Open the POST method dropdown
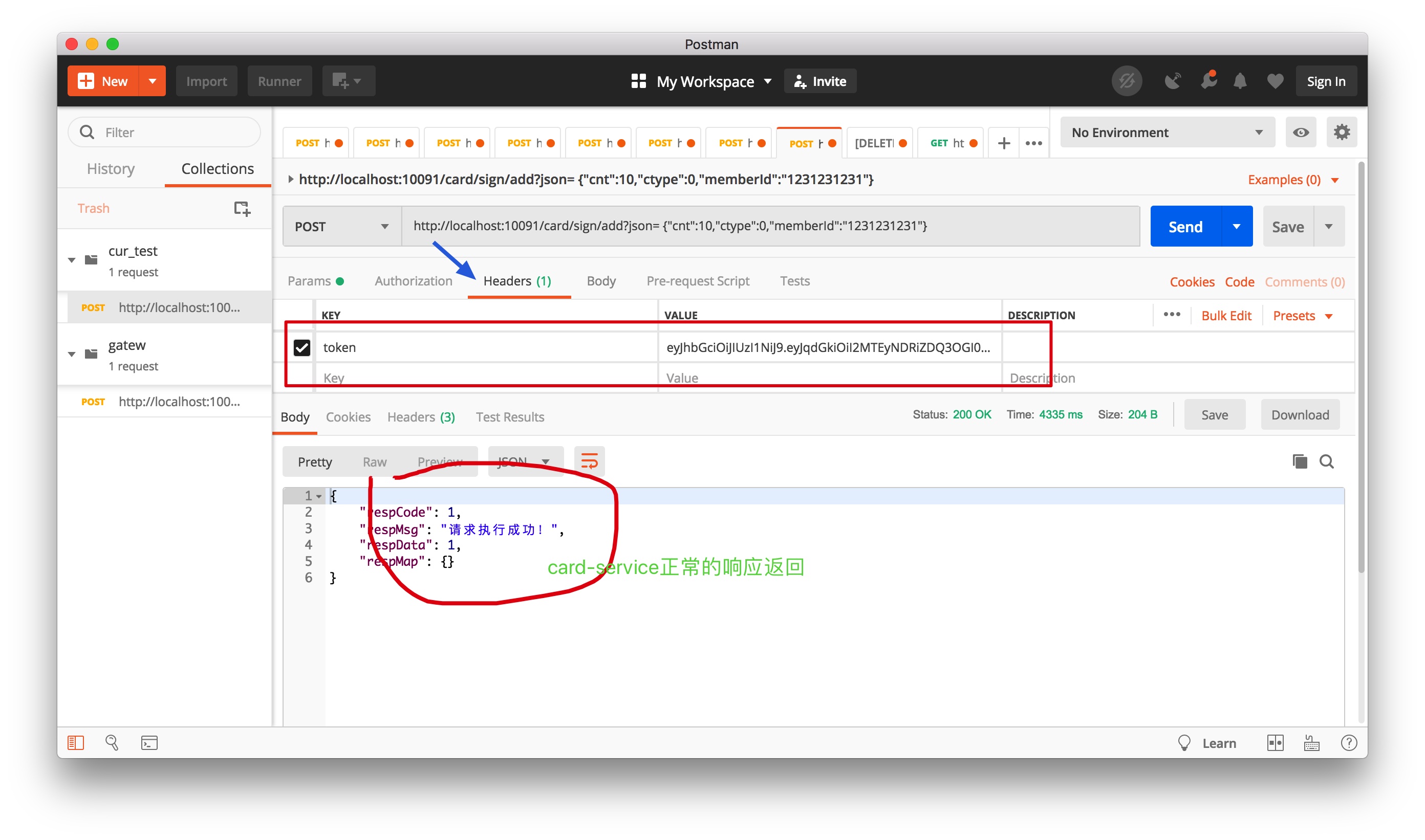1425x840 pixels. pyautogui.click(x=341, y=227)
